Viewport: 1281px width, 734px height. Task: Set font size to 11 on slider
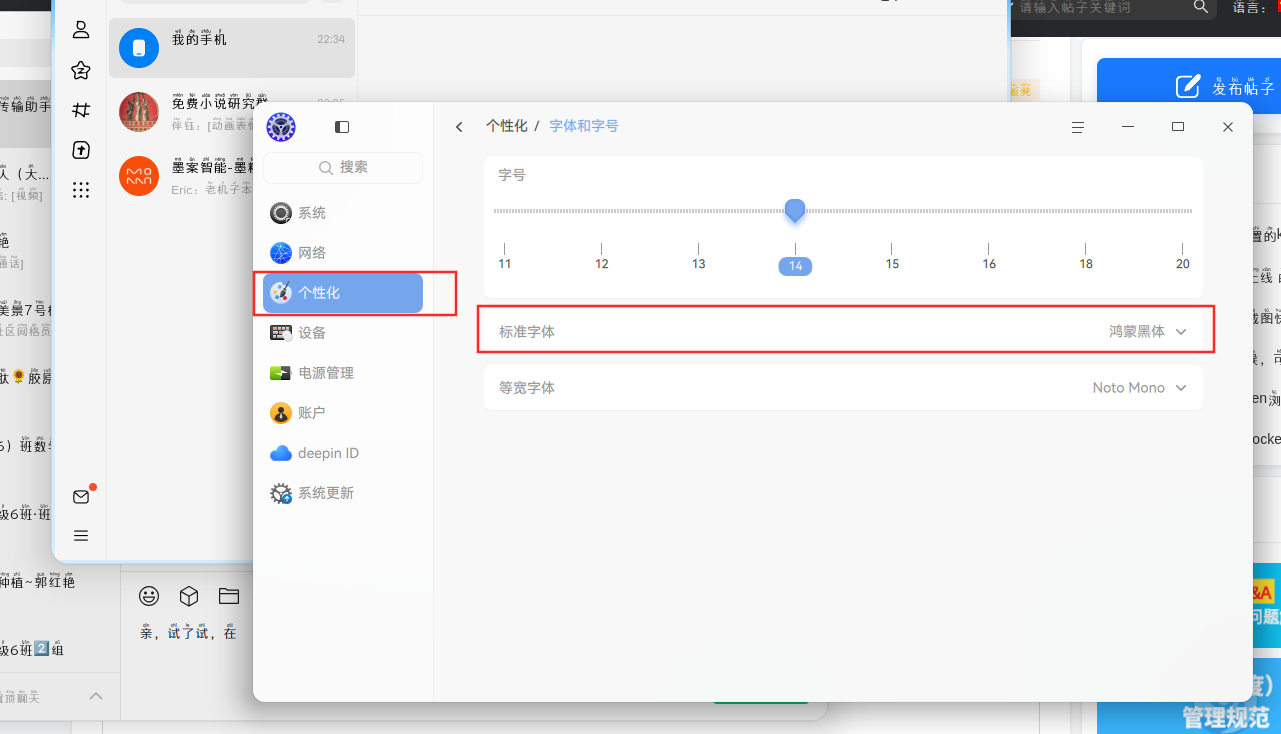point(505,264)
